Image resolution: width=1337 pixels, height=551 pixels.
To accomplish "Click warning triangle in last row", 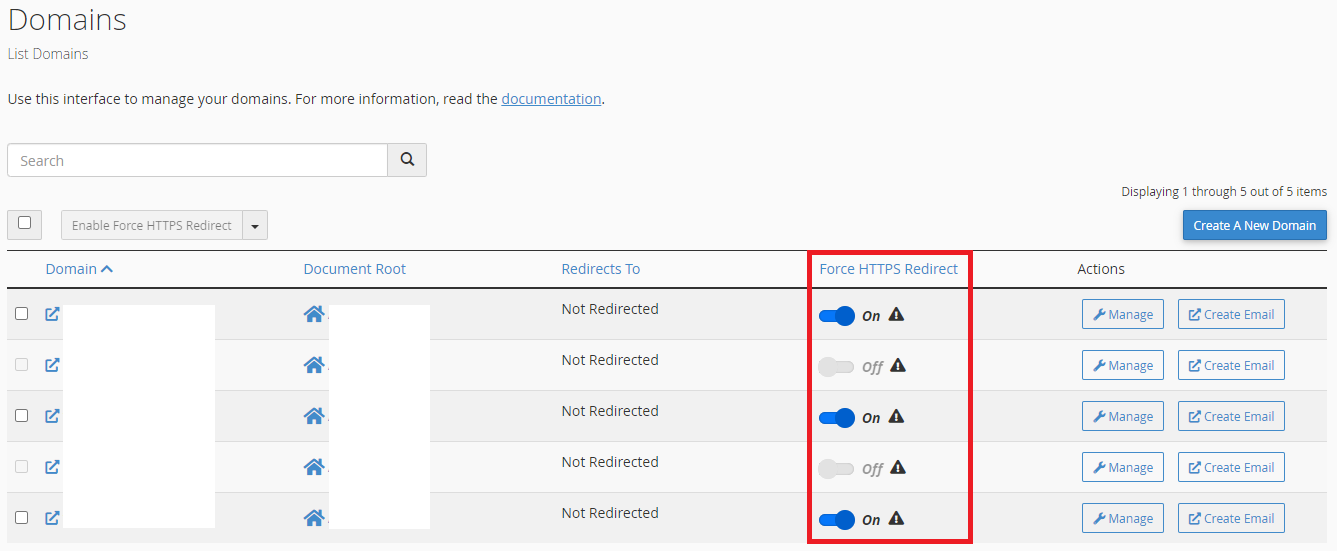I will tap(896, 518).
